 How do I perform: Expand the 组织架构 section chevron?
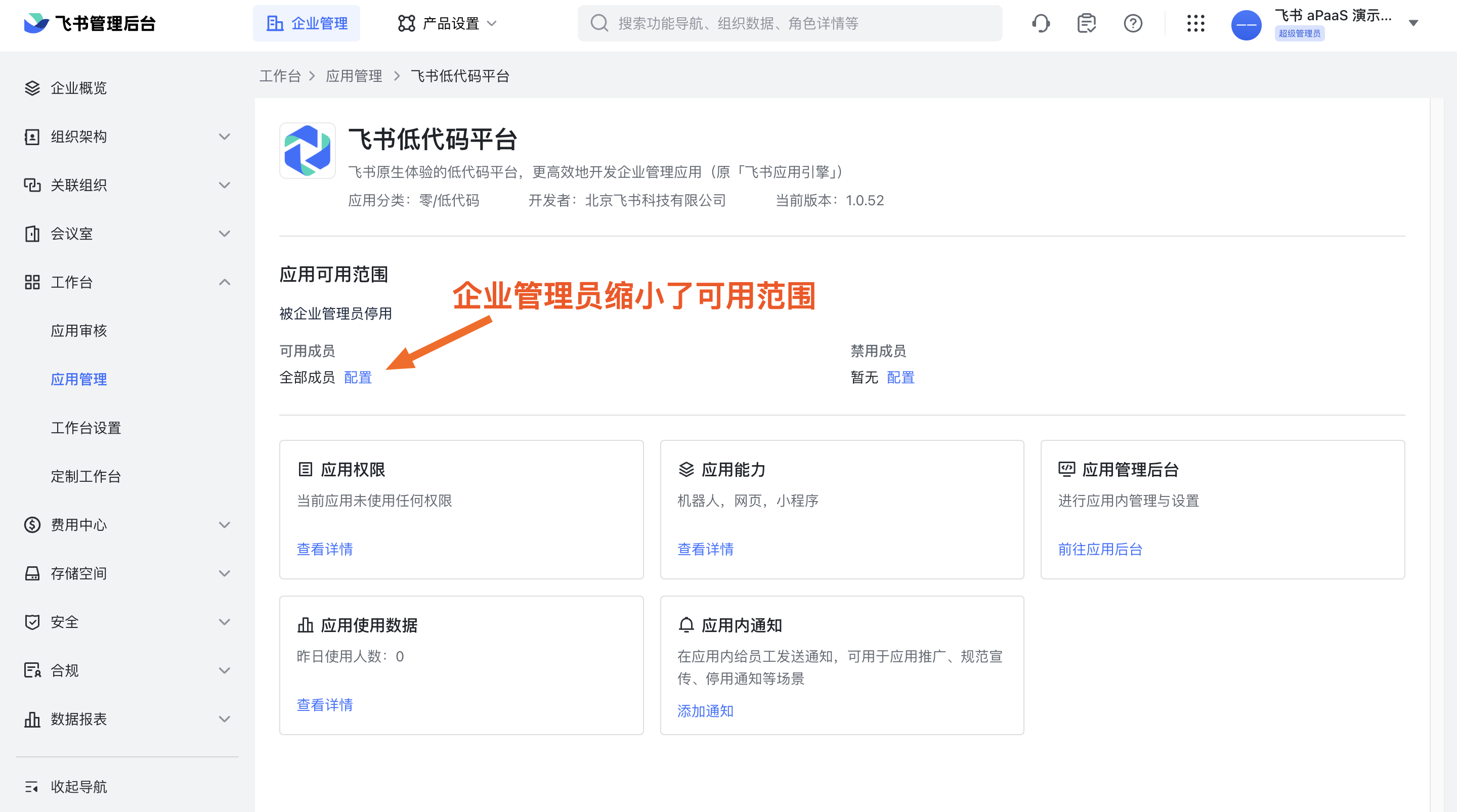pos(225,137)
